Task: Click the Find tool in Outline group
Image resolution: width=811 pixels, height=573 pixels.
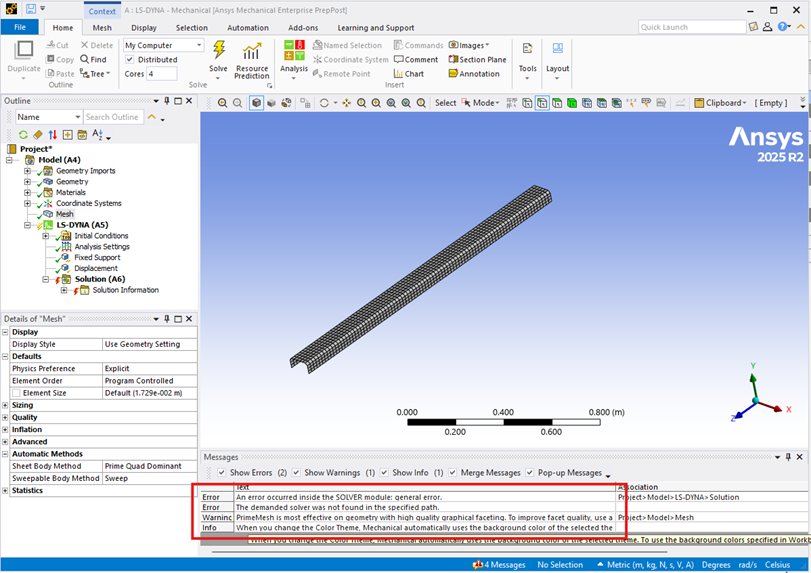Action: point(91,60)
